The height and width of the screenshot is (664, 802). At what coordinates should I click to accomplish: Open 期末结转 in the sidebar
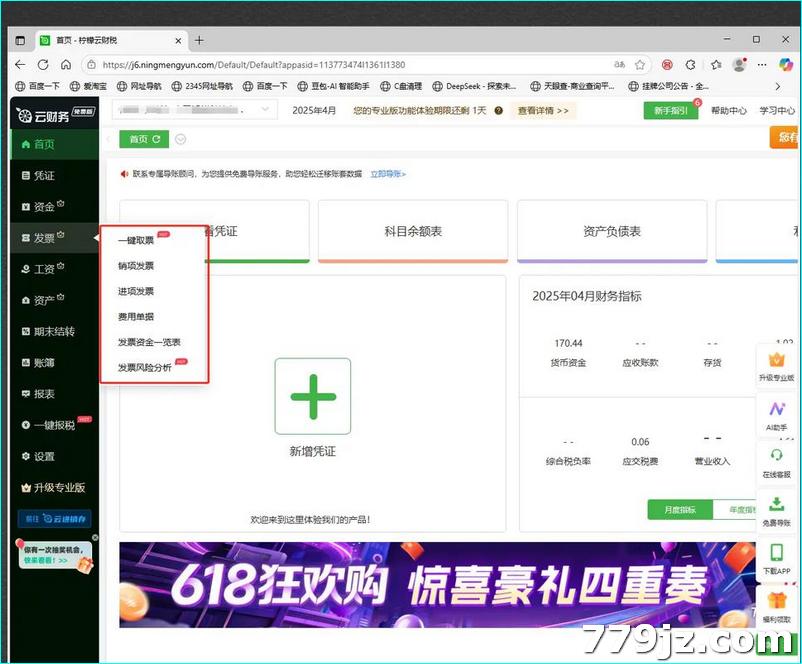[x=54, y=331]
